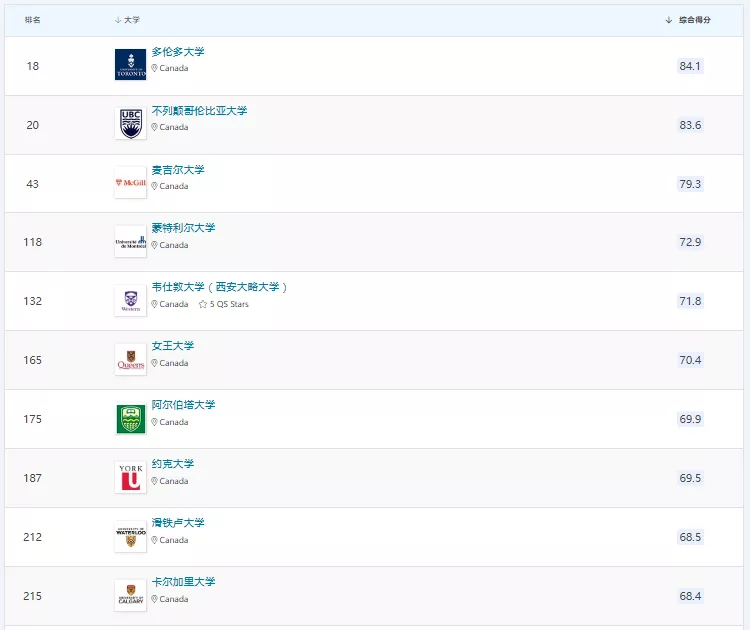750x630 pixels.
Task: Click the score 68.5
Action: tap(690, 537)
